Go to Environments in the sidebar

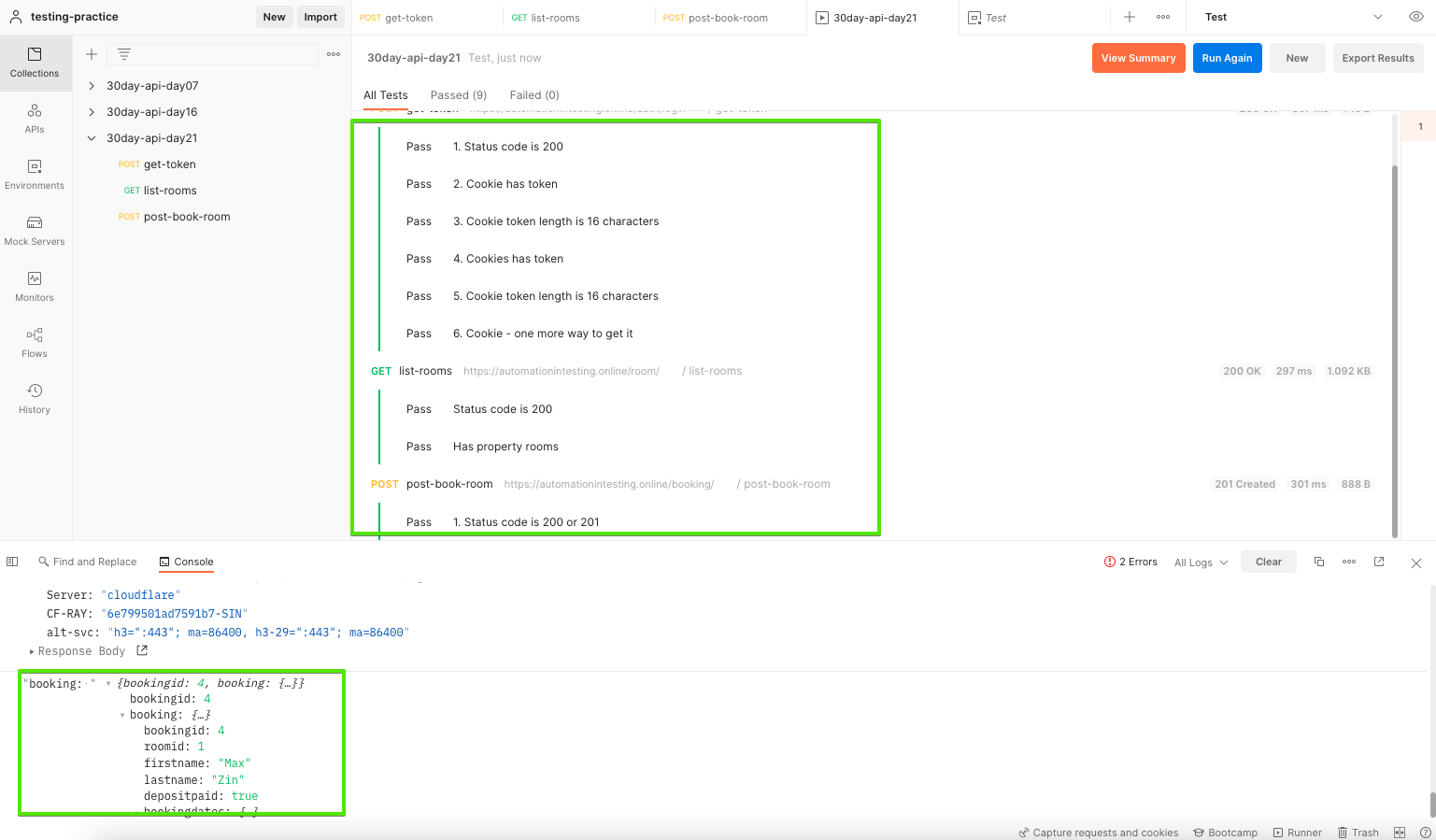[35, 175]
